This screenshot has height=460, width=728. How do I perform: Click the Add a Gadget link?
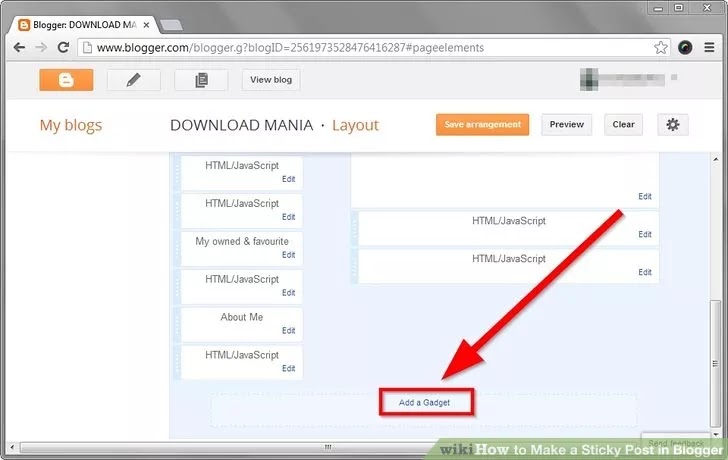tap(424, 402)
